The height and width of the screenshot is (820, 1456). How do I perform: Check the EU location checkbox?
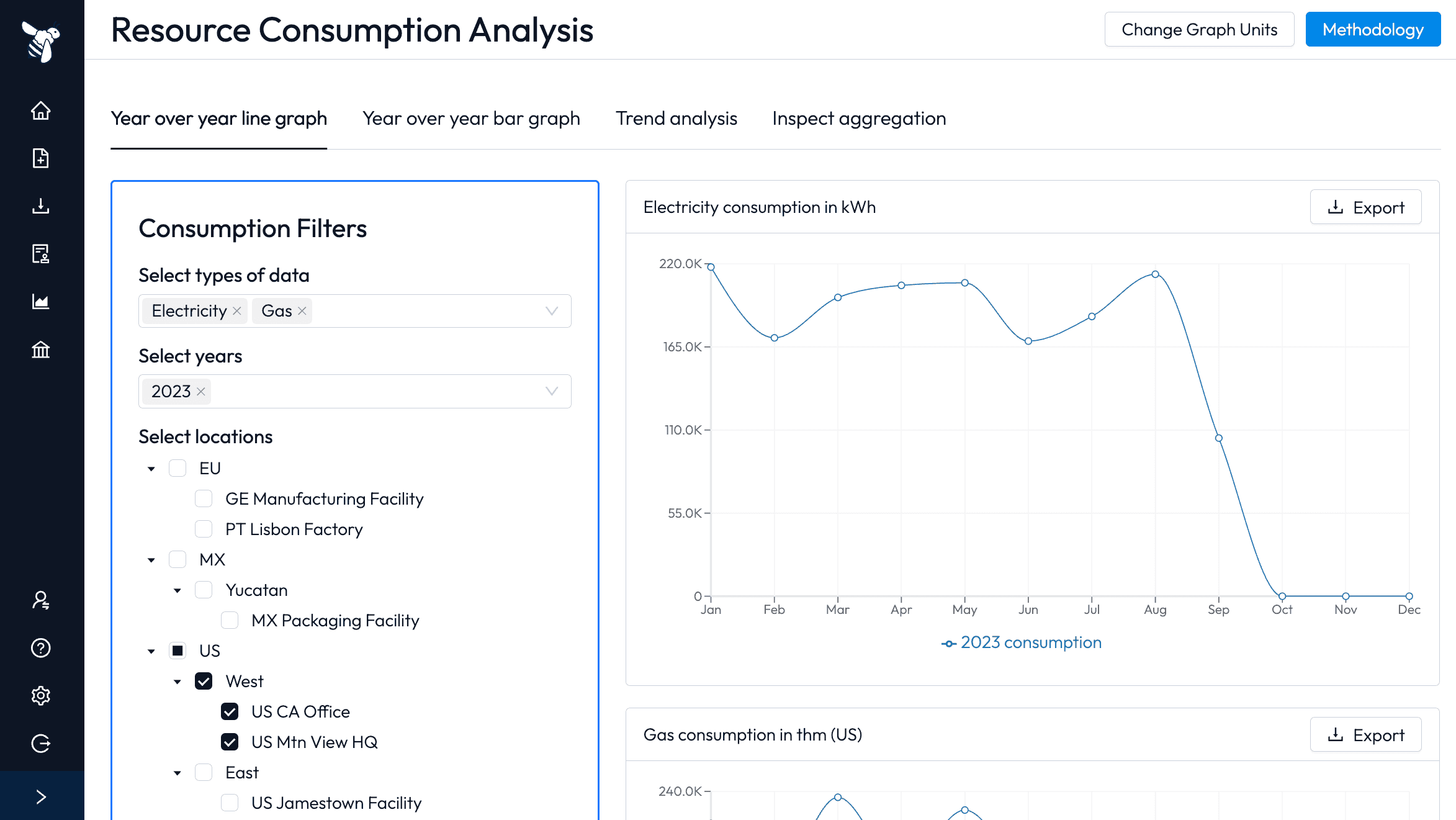178,468
